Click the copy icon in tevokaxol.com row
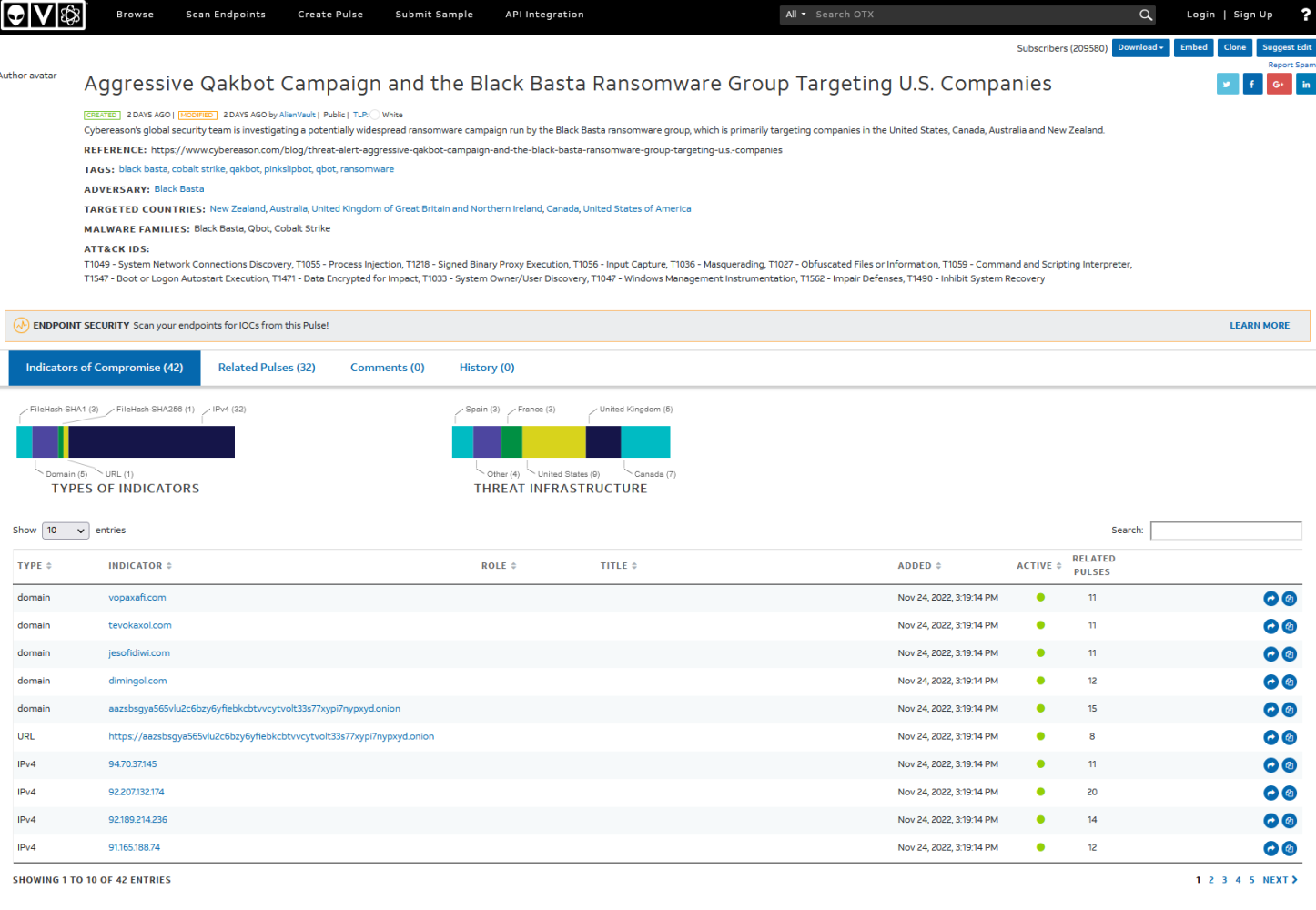Image resolution: width=1316 pixels, height=910 pixels. (1290, 626)
